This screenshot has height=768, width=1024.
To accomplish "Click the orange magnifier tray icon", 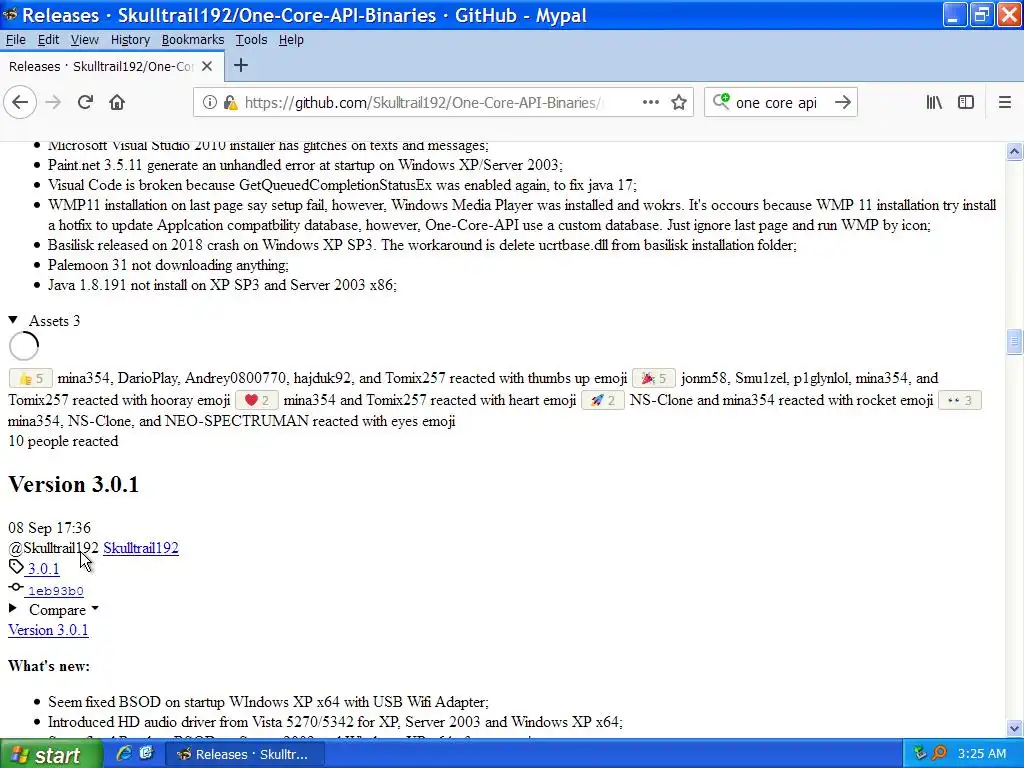I will [939, 754].
